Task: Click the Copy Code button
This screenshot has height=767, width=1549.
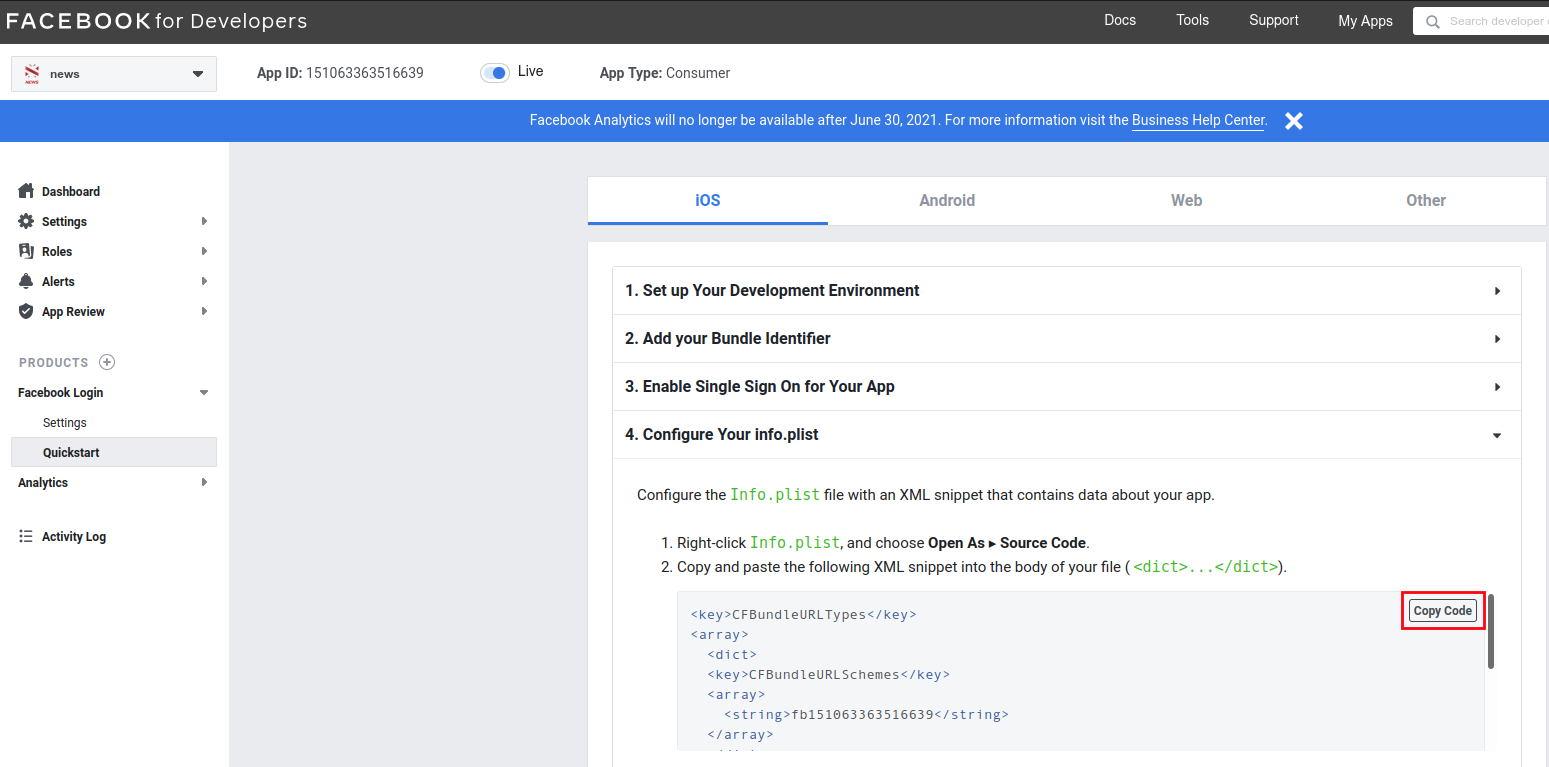Action: [x=1442, y=610]
